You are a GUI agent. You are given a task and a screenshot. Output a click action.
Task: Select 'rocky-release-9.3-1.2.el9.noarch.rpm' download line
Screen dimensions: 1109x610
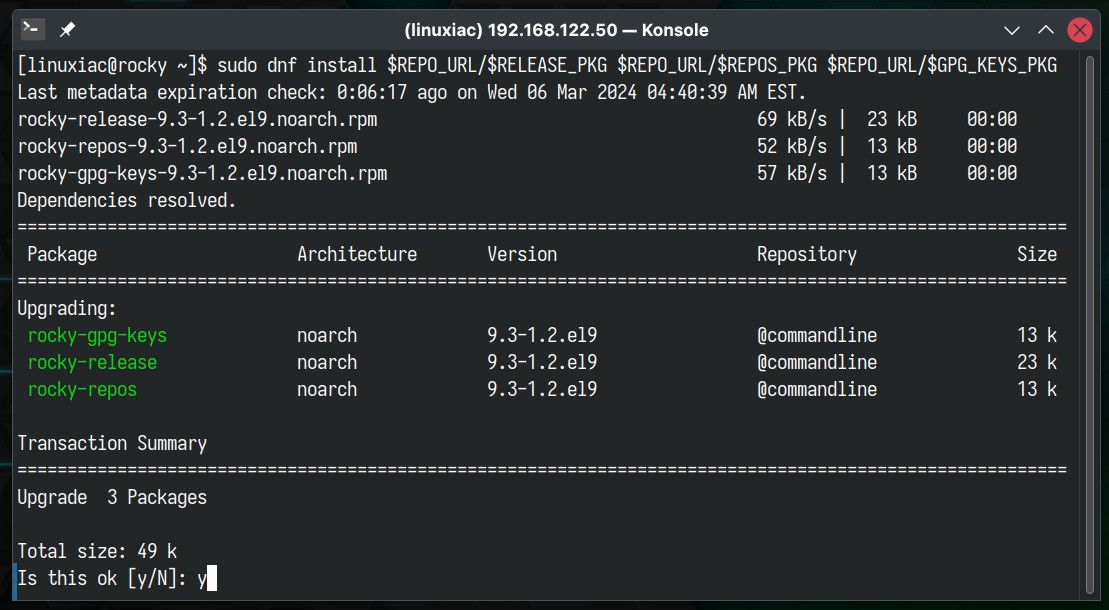(517, 119)
